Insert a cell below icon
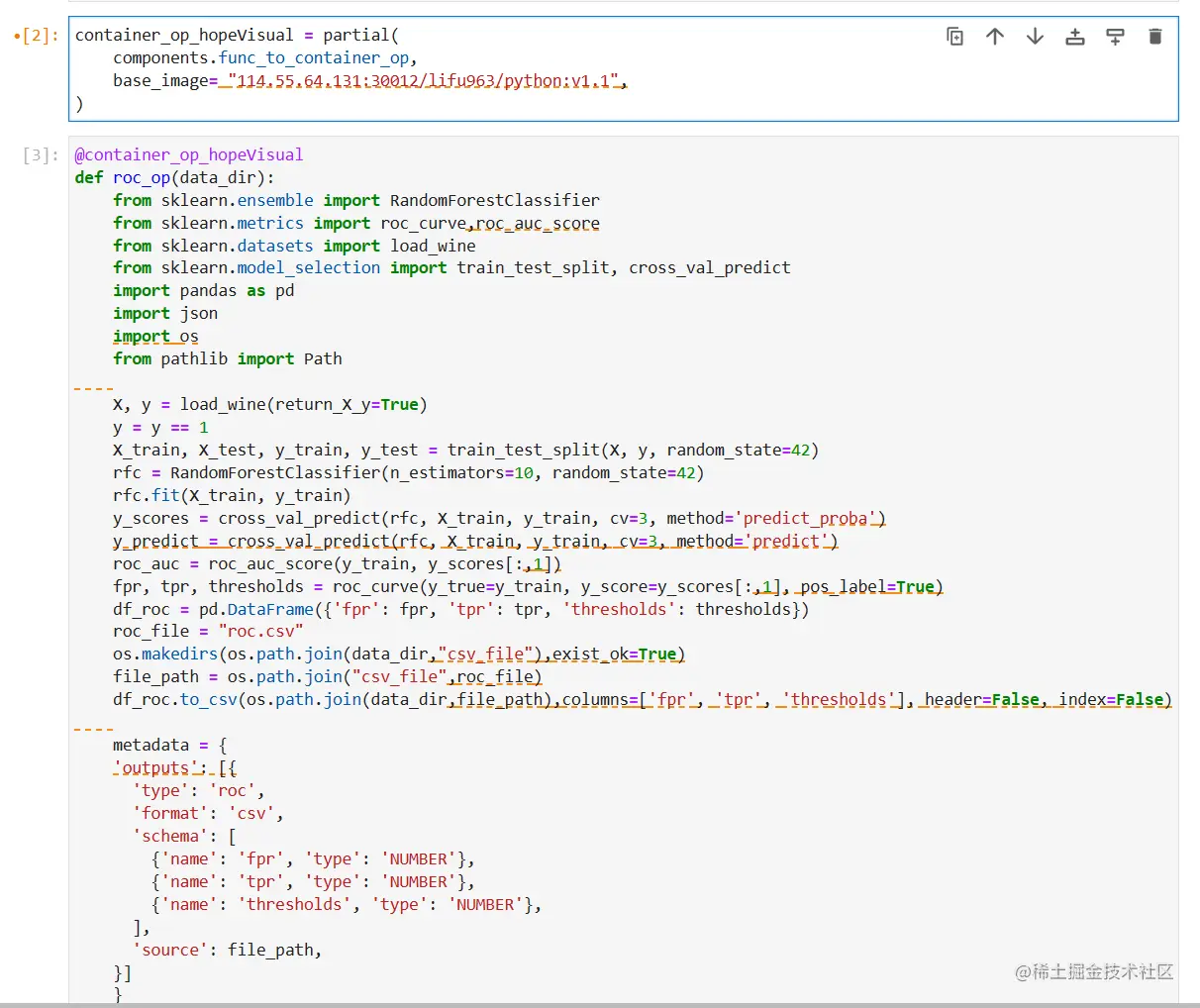Viewport: 1200px width, 1008px height. [x=1115, y=37]
